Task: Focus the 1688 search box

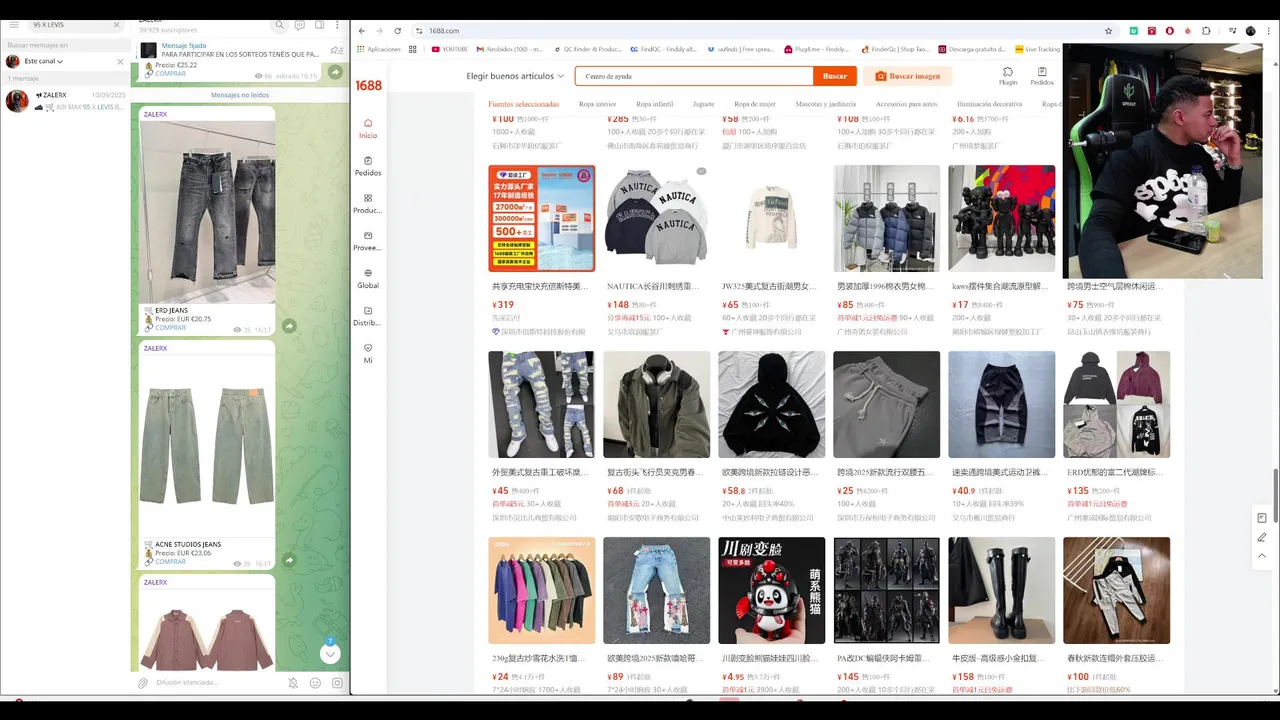Action: (x=695, y=76)
